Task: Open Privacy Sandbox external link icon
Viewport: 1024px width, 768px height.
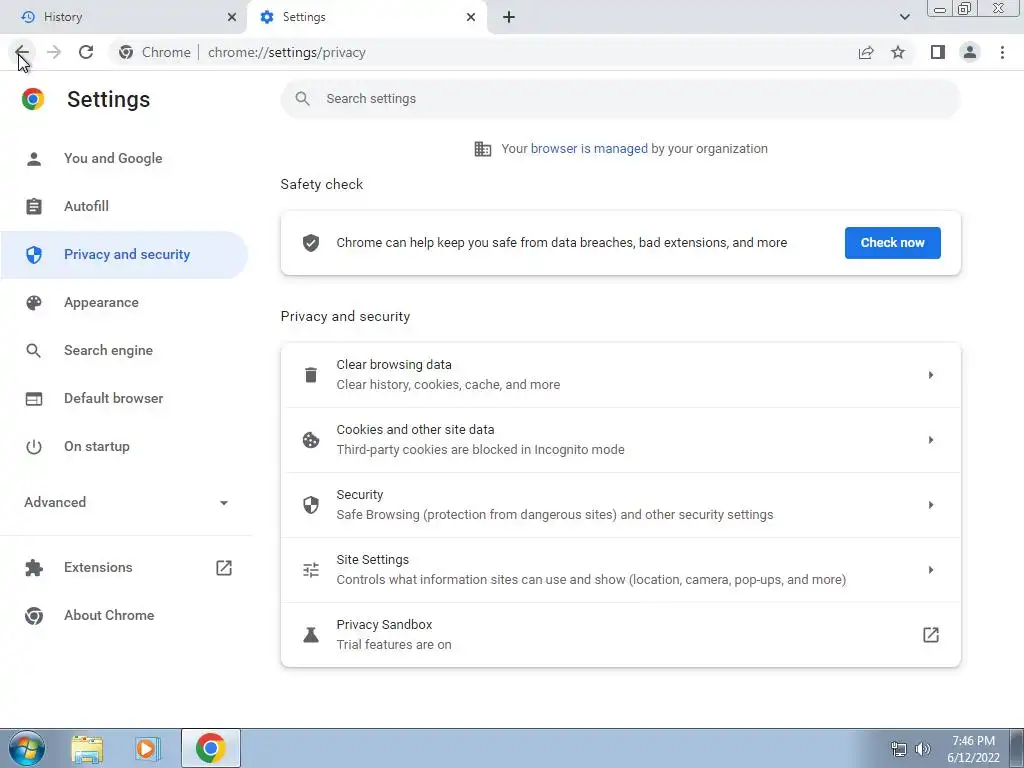Action: tap(931, 635)
